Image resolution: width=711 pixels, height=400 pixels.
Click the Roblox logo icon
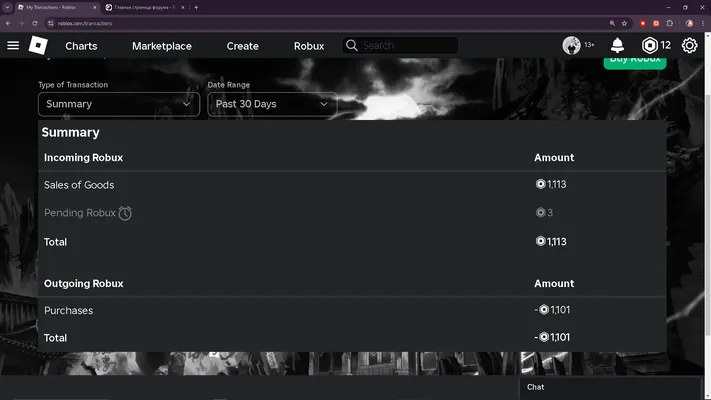(38, 45)
